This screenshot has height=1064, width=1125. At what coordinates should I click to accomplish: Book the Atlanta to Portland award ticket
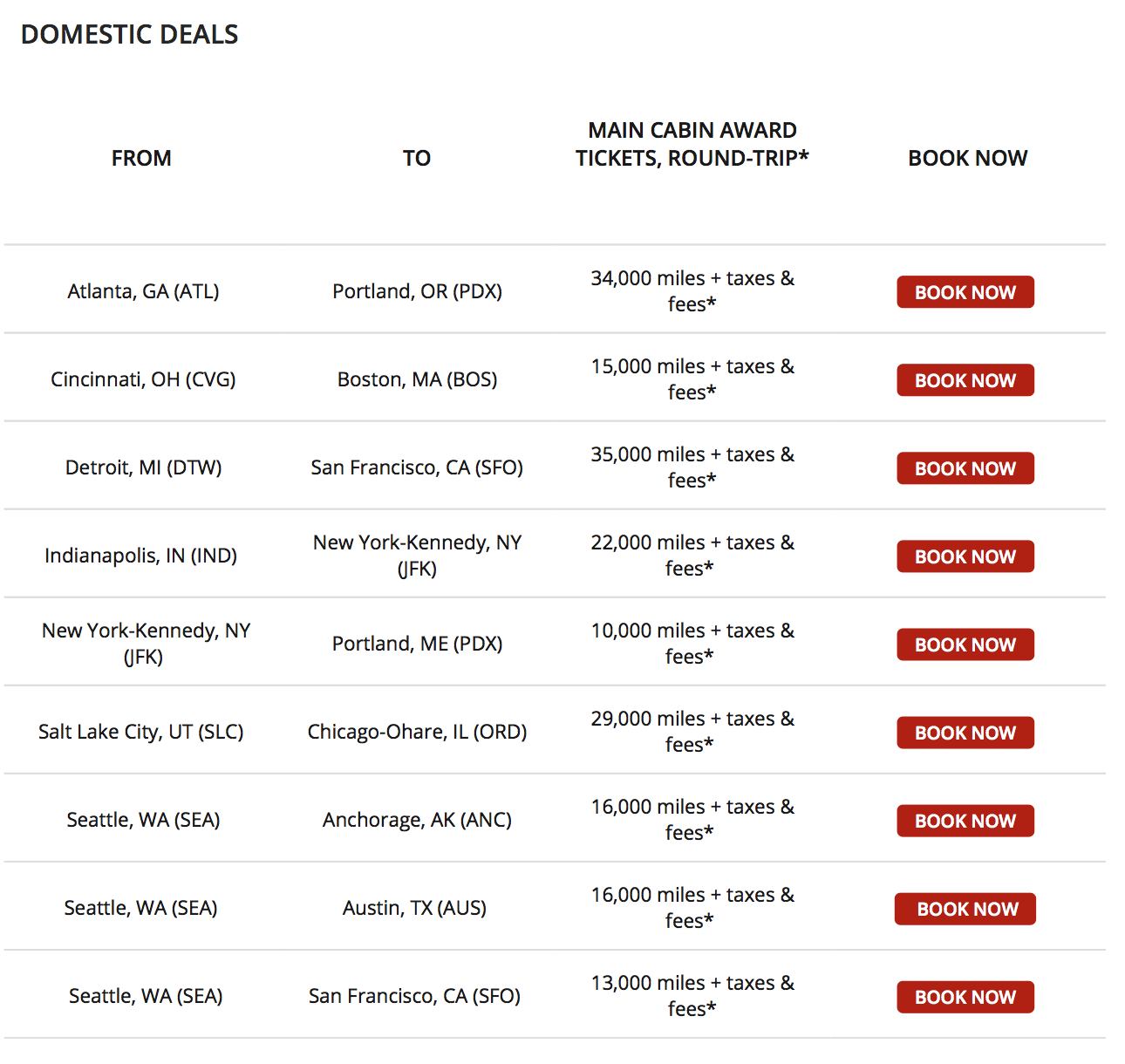(965, 292)
